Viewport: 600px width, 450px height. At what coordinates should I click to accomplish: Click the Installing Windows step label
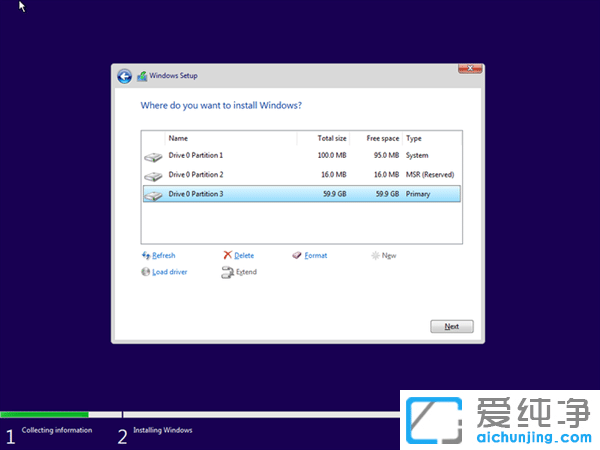163,430
